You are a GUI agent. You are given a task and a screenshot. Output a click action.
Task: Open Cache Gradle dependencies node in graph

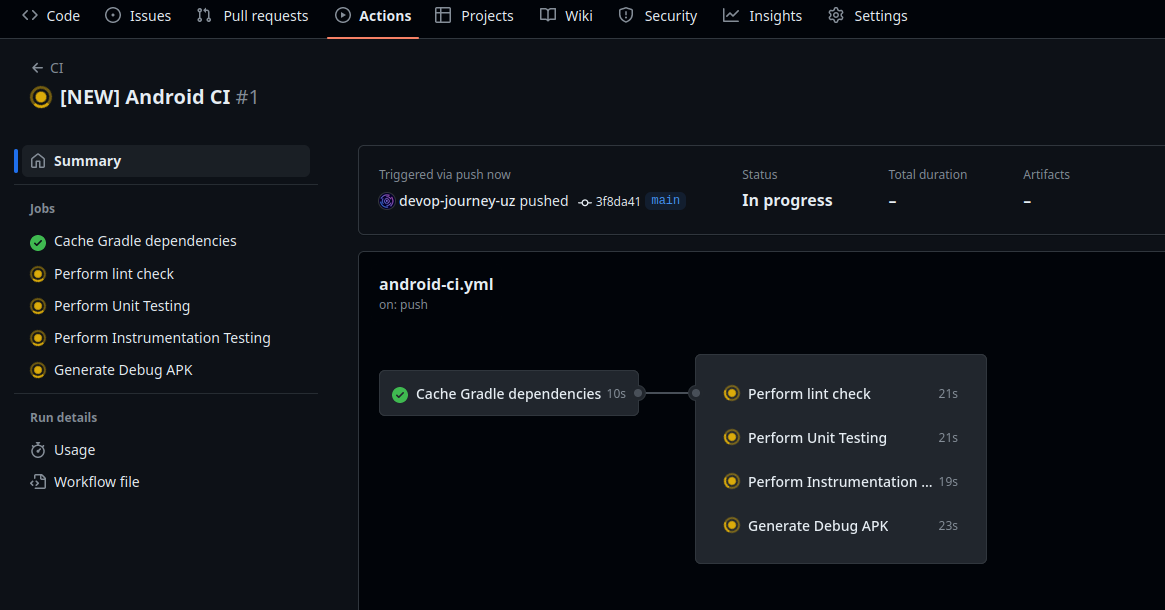[508, 394]
